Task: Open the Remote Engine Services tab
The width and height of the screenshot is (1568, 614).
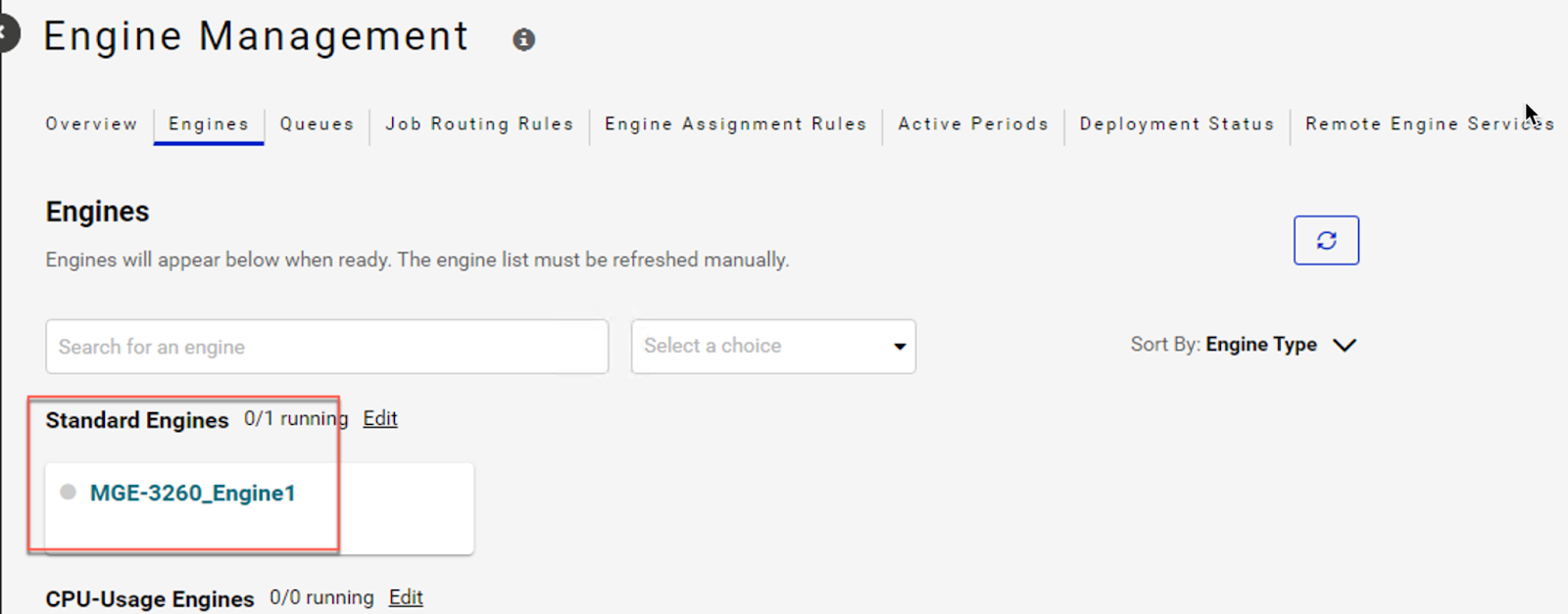Action: click(x=1429, y=124)
